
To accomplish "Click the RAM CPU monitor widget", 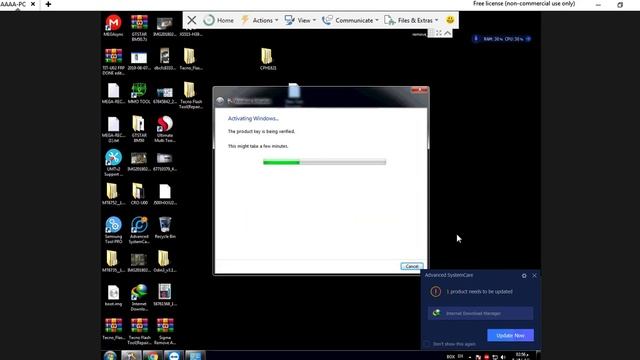I will pyautogui.click(x=503, y=39).
